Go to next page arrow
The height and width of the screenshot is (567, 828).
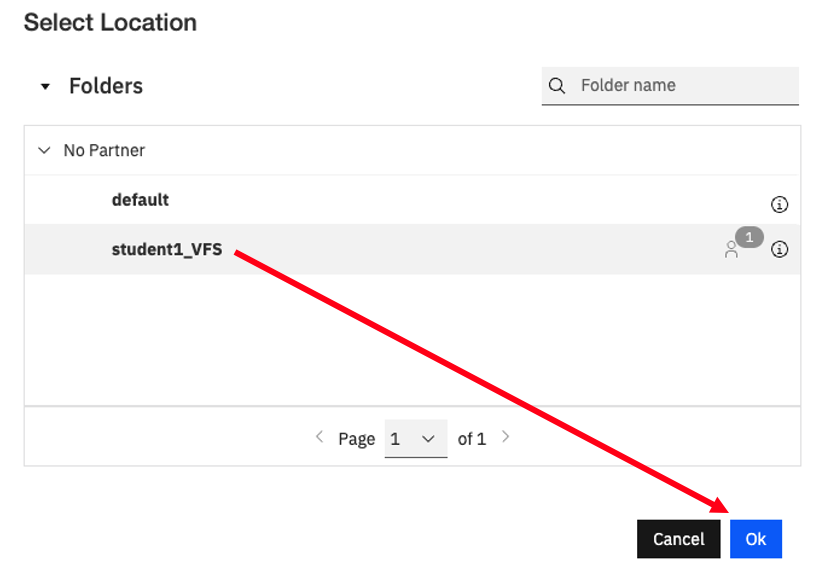pyautogui.click(x=505, y=437)
